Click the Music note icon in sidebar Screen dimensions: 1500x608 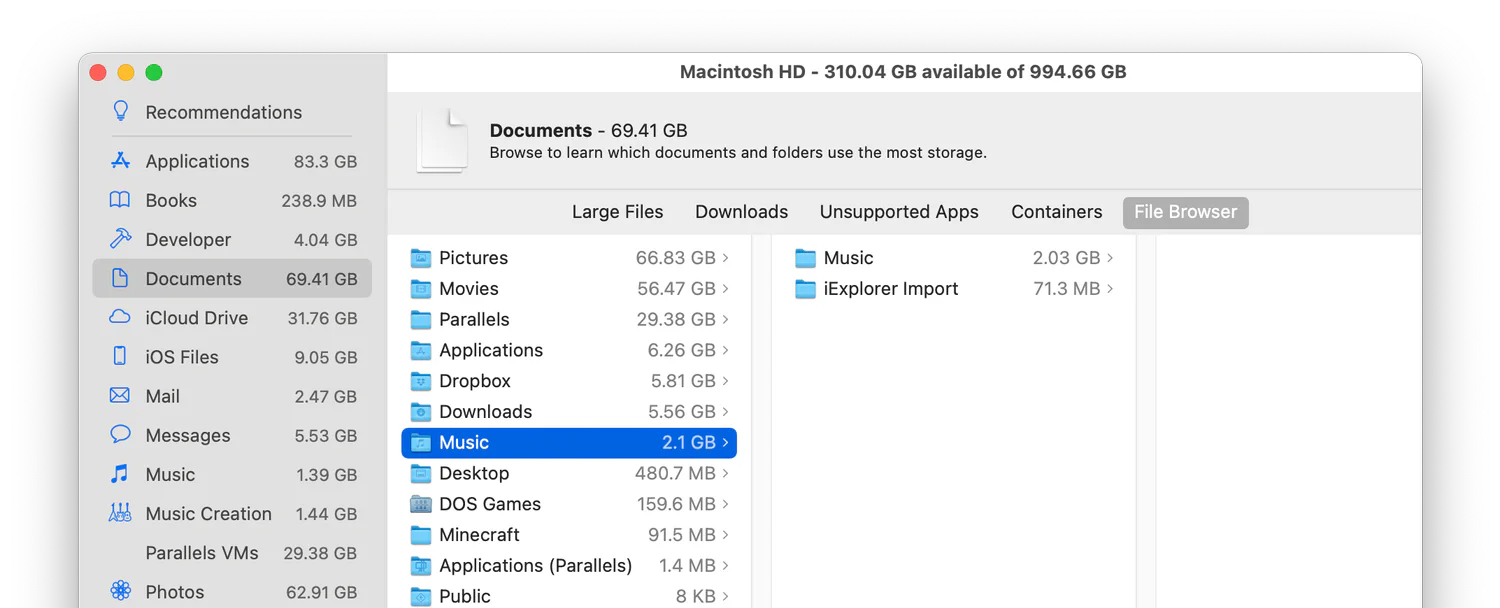pyautogui.click(x=120, y=473)
